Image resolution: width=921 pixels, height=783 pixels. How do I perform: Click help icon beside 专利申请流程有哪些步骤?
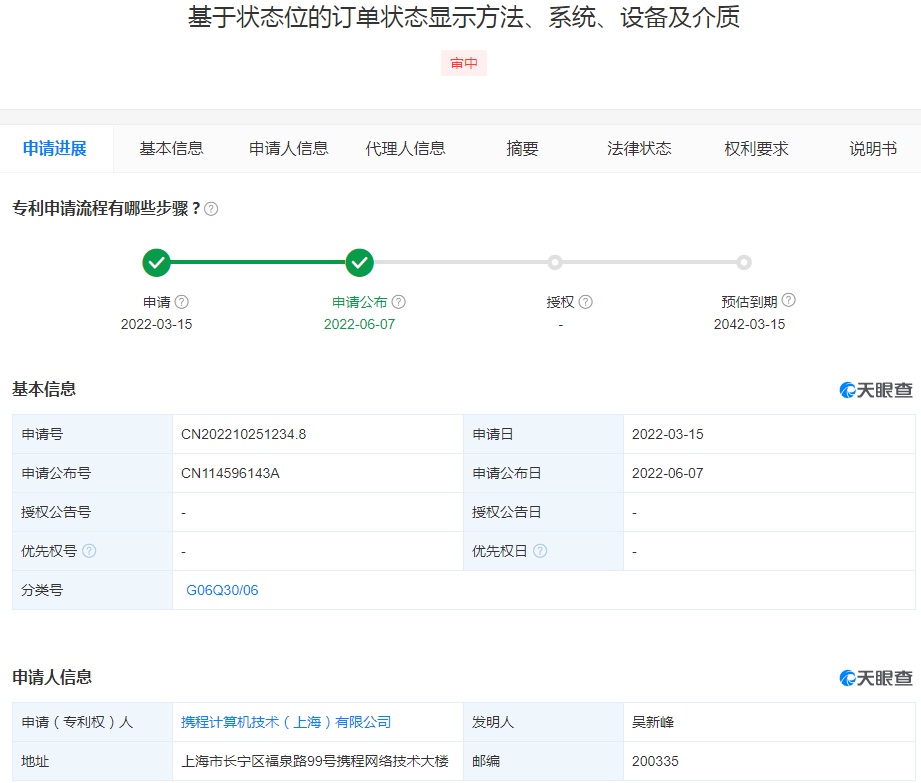[211, 209]
